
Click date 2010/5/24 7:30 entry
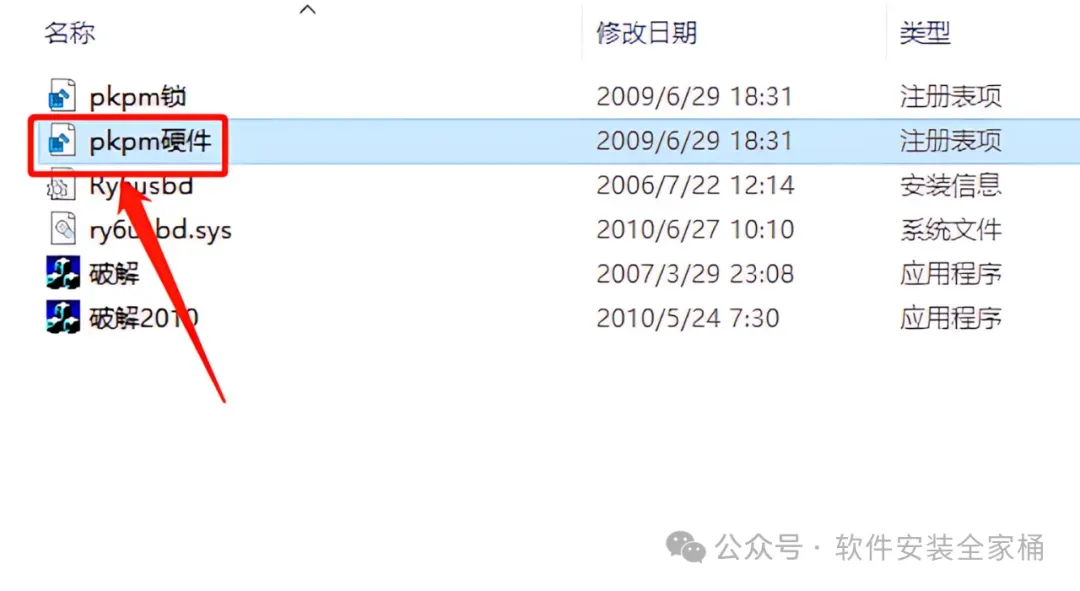tap(687, 318)
